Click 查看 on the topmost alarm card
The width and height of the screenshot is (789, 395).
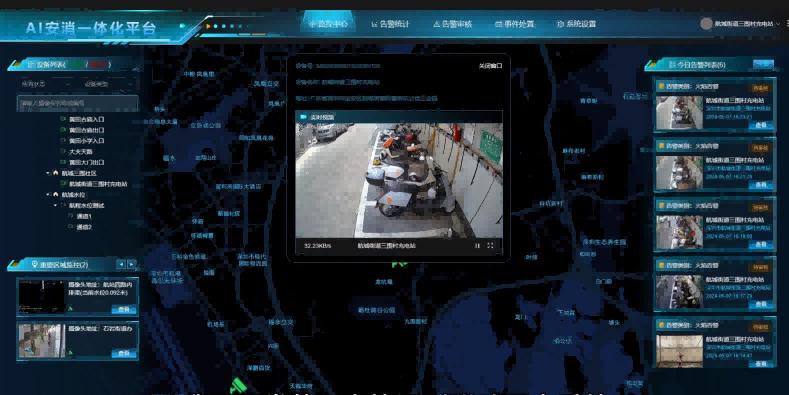[760, 125]
